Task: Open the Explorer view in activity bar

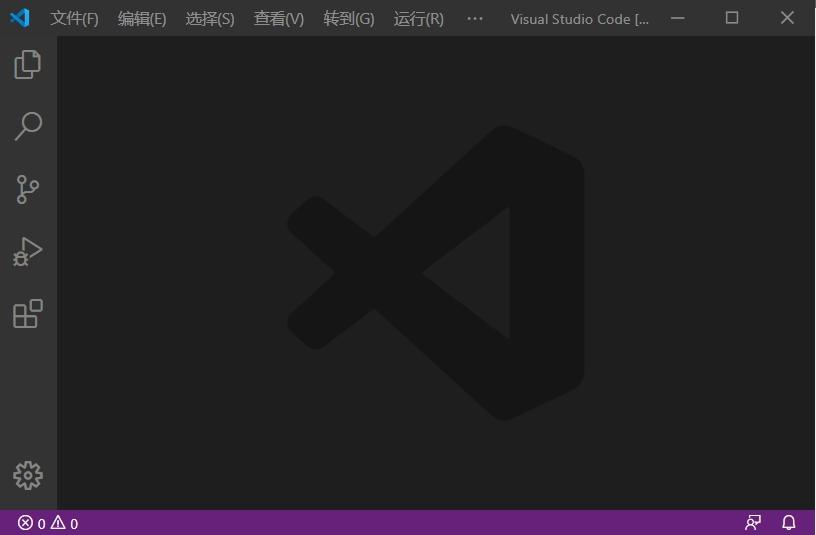Action: [x=28, y=65]
